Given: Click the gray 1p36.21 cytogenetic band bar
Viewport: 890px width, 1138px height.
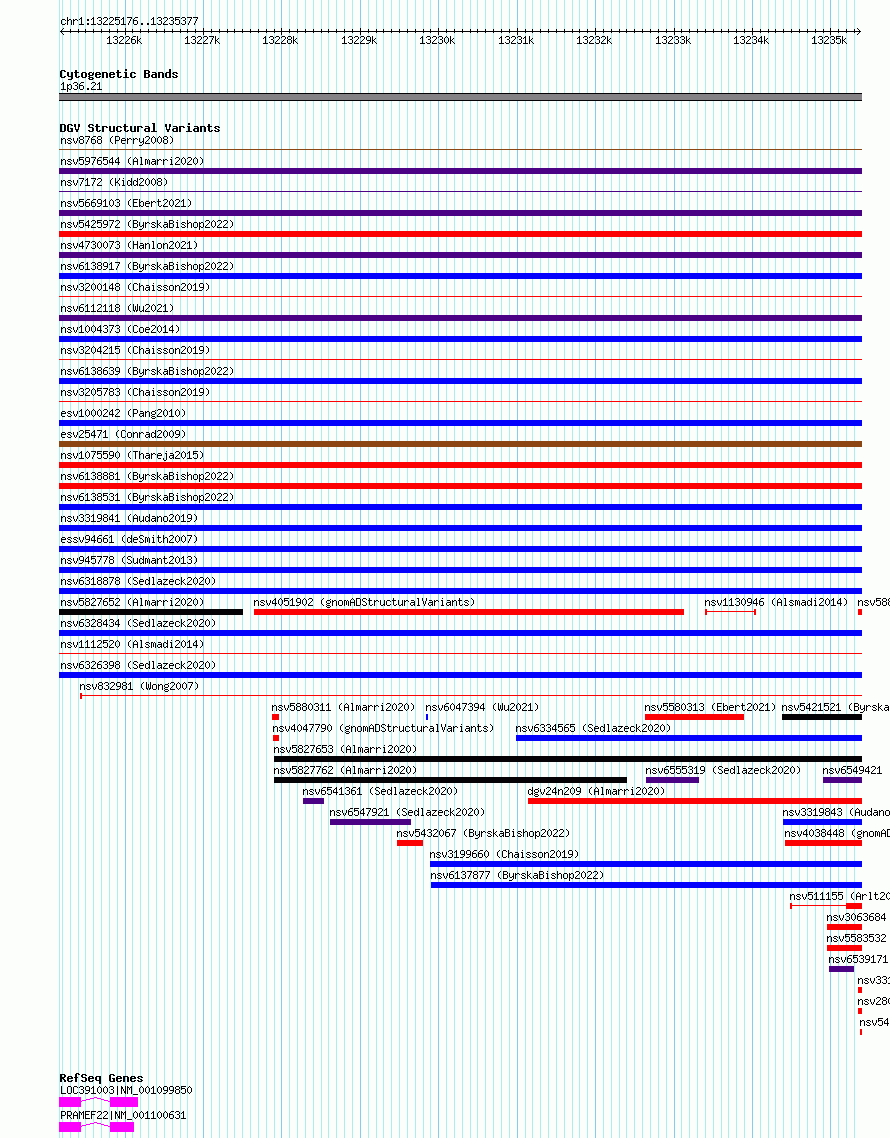Looking at the screenshot, I should coord(460,97).
